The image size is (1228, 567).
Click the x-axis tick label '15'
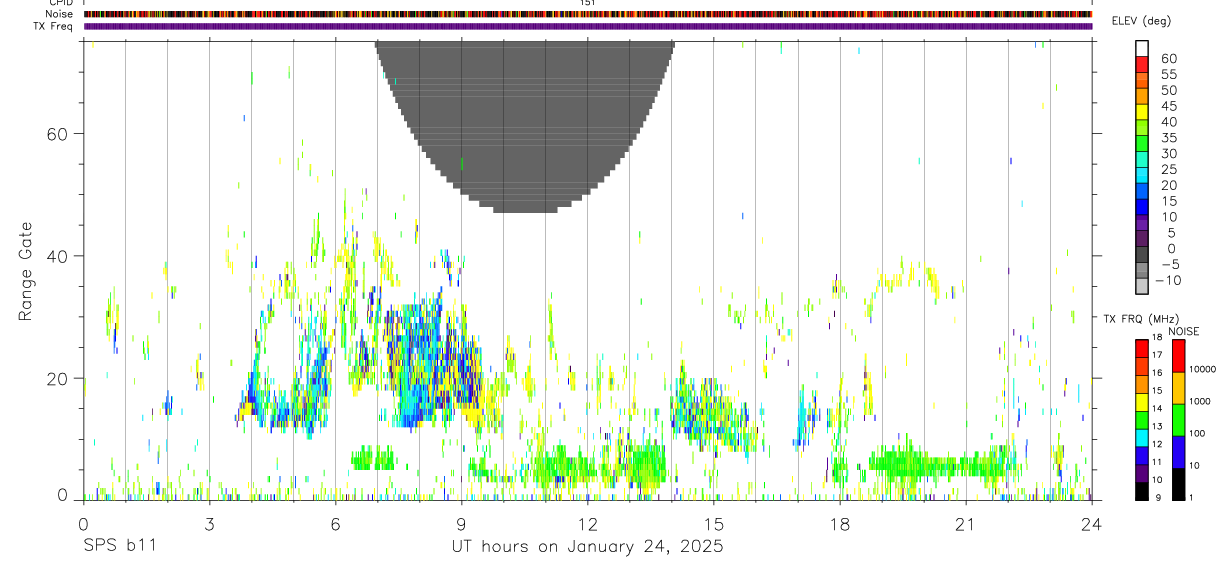click(x=713, y=523)
